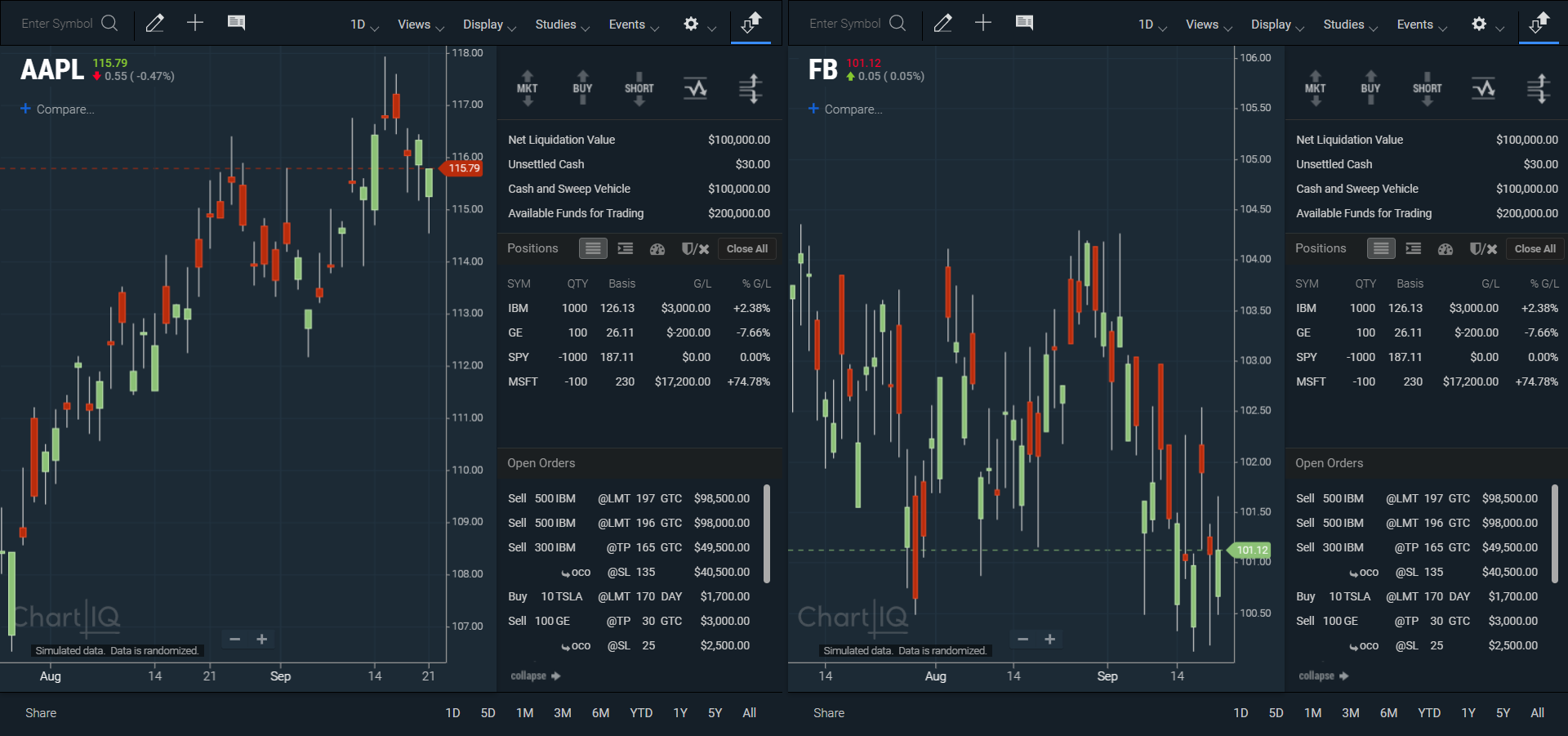Select SHORT order icon in FB trade panel
Image resolution: width=1568 pixels, height=736 pixels.
(x=1427, y=88)
